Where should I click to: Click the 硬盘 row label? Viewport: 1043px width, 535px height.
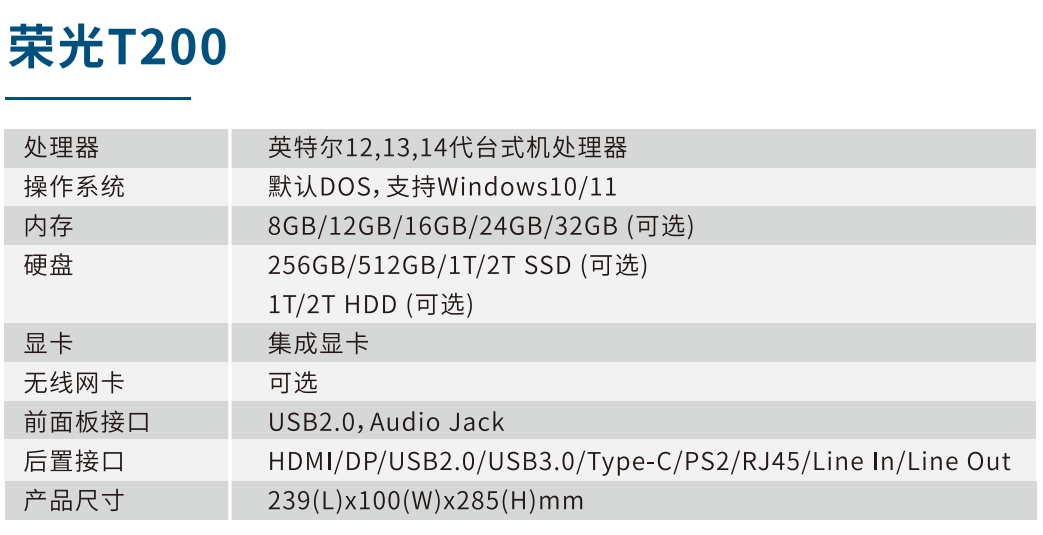[49, 265]
